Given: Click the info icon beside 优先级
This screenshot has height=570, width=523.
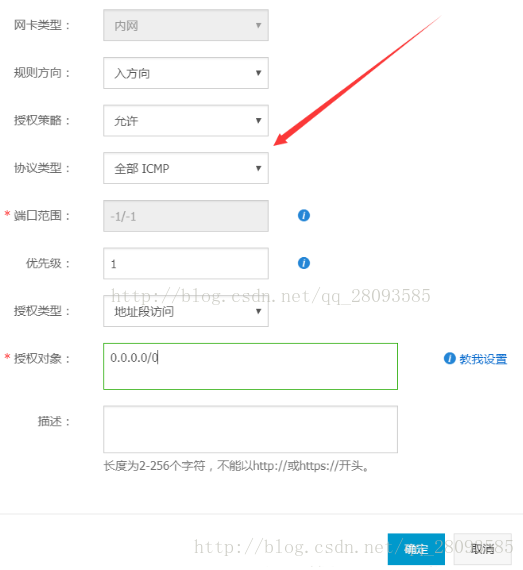Looking at the screenshot, I should click(304, 263).
